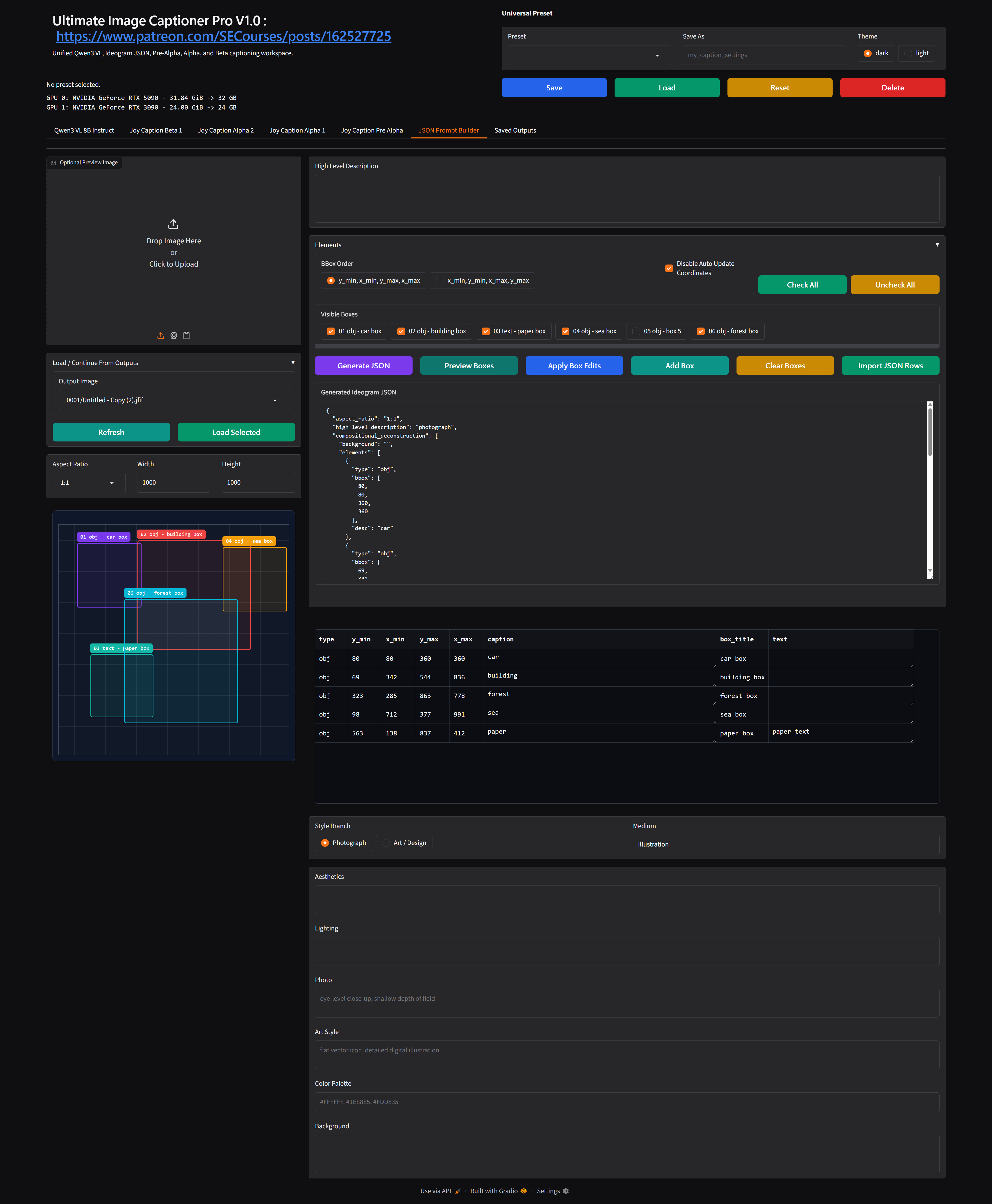Click the upload arrow in drop image area
992x1204 pixels.
tap(173, 224)
